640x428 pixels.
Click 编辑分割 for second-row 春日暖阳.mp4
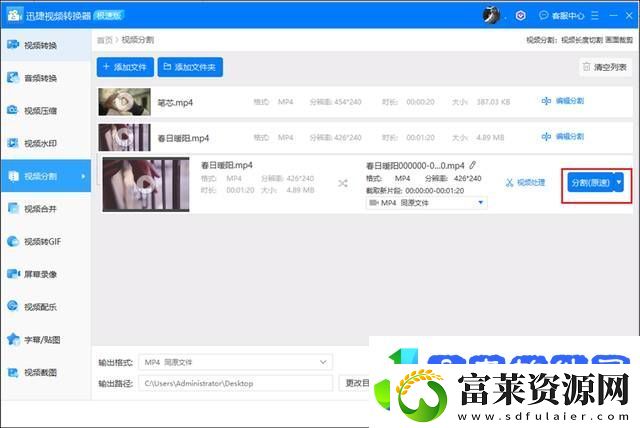coord(563,136)
